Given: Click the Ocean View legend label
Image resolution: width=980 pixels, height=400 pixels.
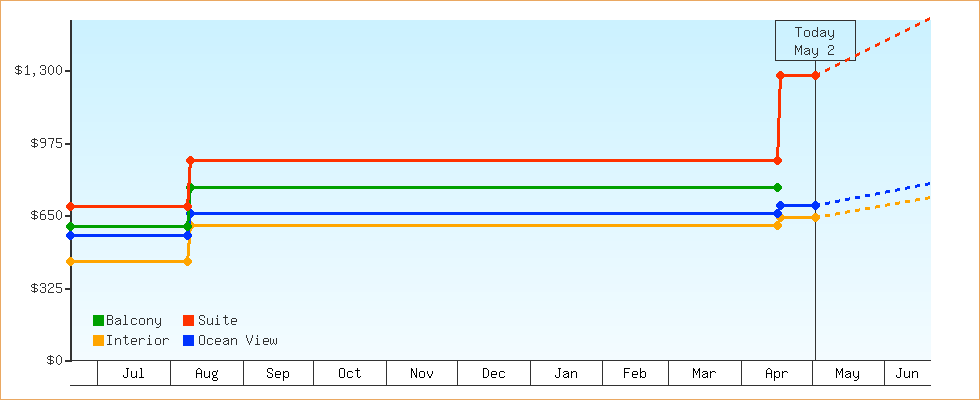Looking at the screenshot, I should [238, 341].
